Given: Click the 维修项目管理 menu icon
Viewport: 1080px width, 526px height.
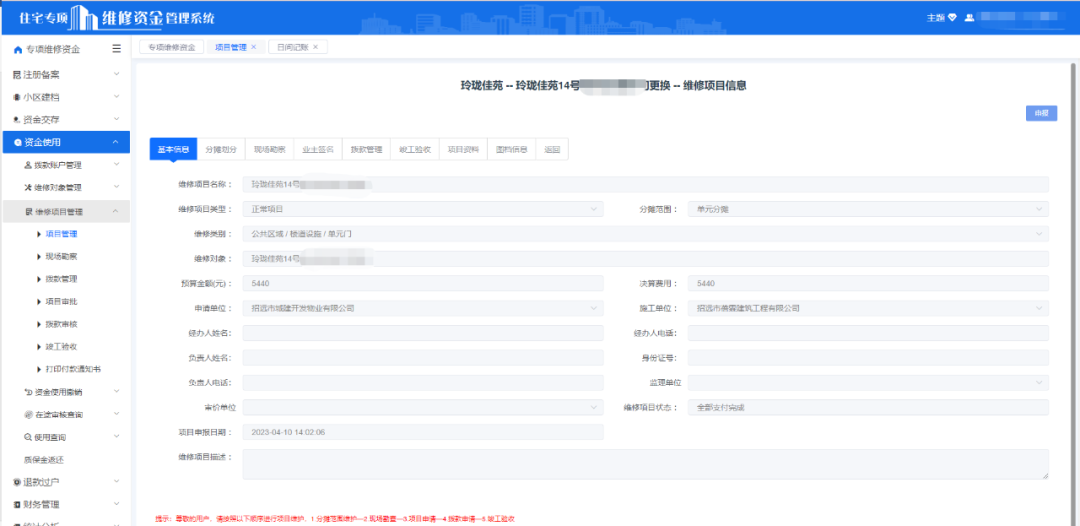Looking at the screenshot, I should click(28, 211).
